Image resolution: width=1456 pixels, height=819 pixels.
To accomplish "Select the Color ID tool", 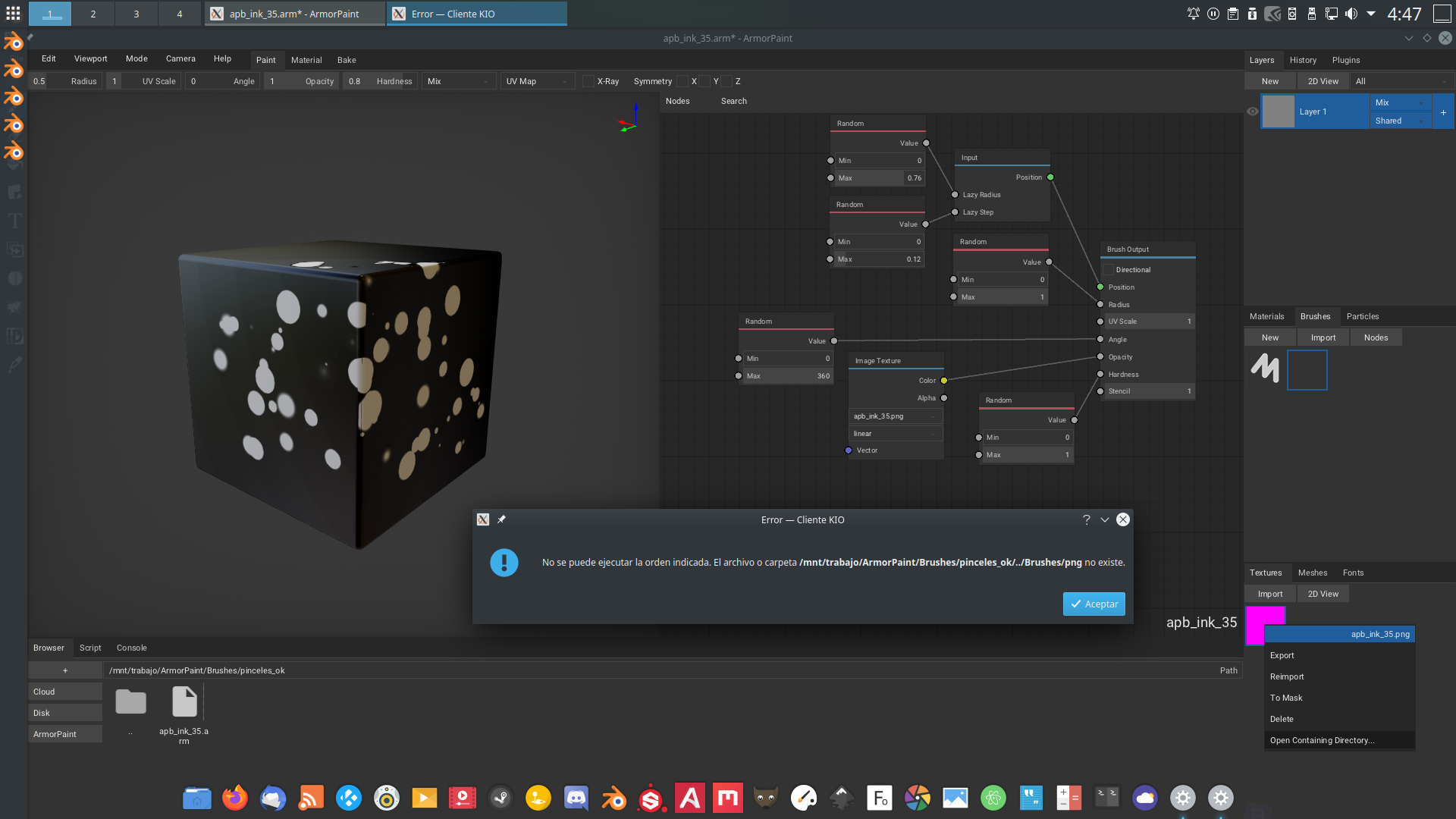I will [x=14, y=336].
